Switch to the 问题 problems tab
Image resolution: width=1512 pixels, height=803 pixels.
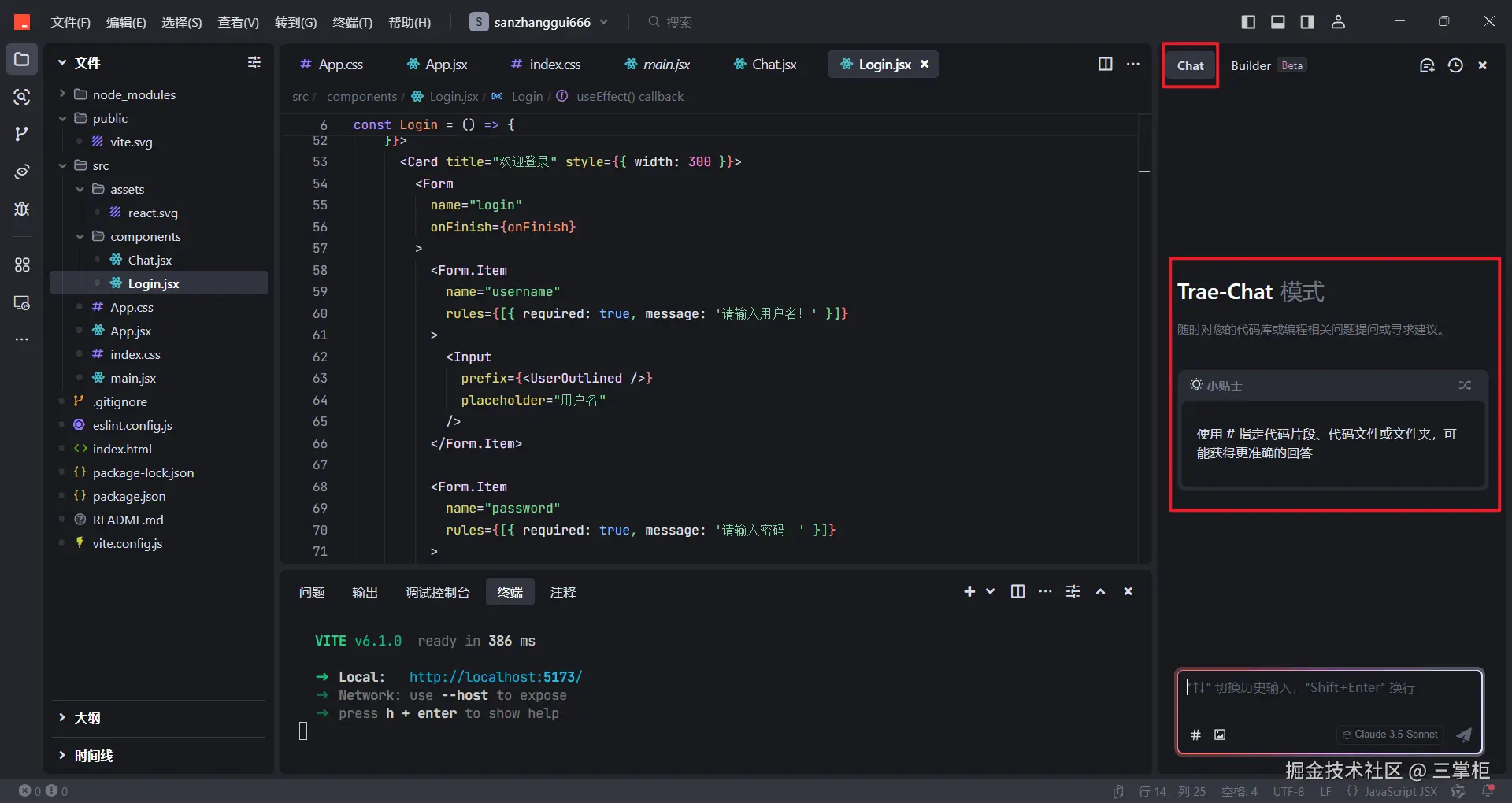(x=312, y=592)
